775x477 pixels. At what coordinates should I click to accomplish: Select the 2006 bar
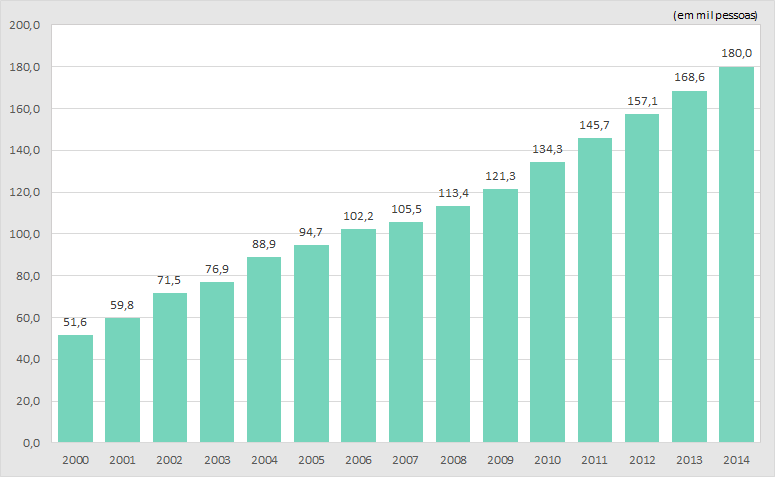tap(358, 335)
